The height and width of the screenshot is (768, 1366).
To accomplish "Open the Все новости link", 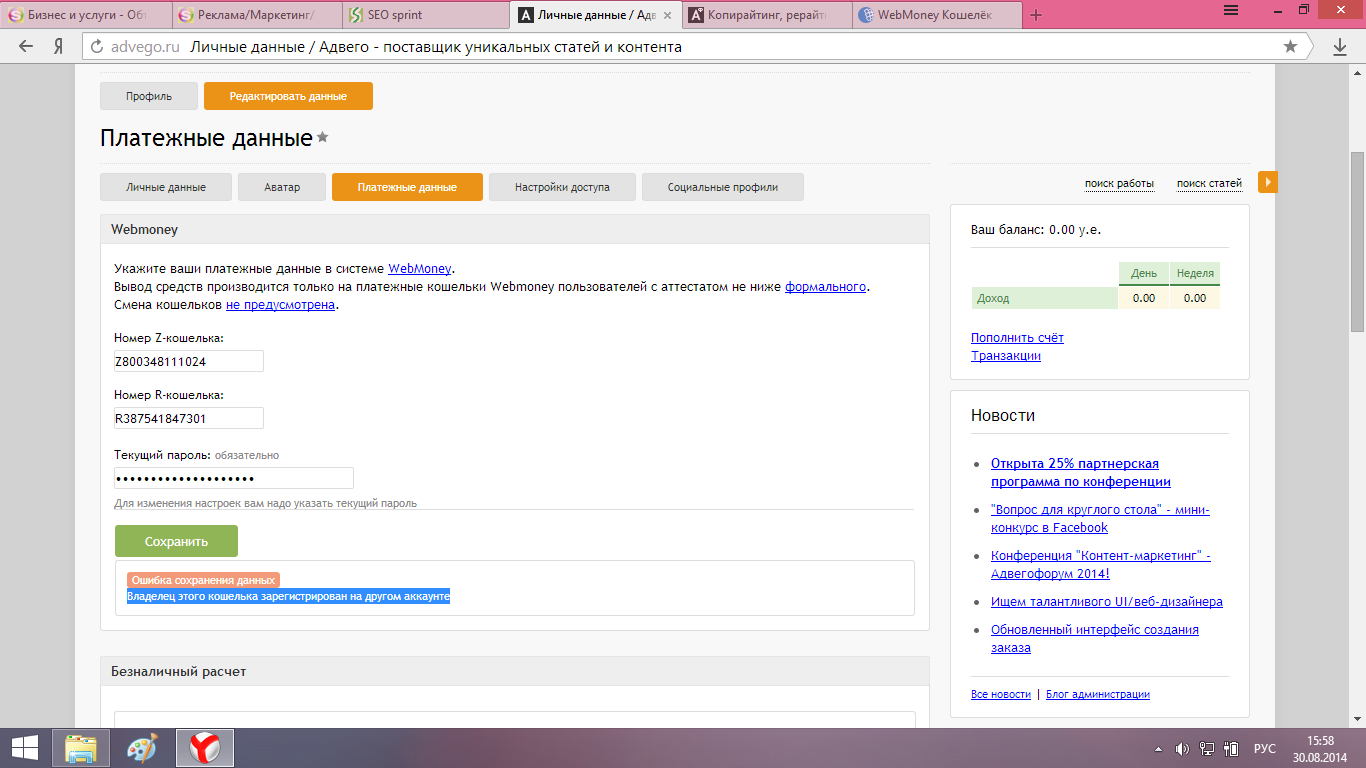I will point(1001,694).
